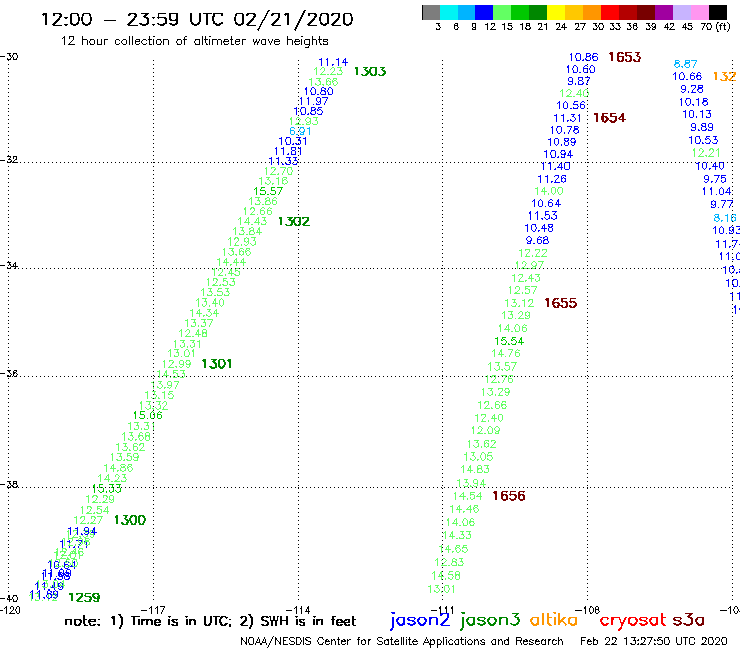
Task: Click the green value 14.00
Action: (x=548, y=191)
